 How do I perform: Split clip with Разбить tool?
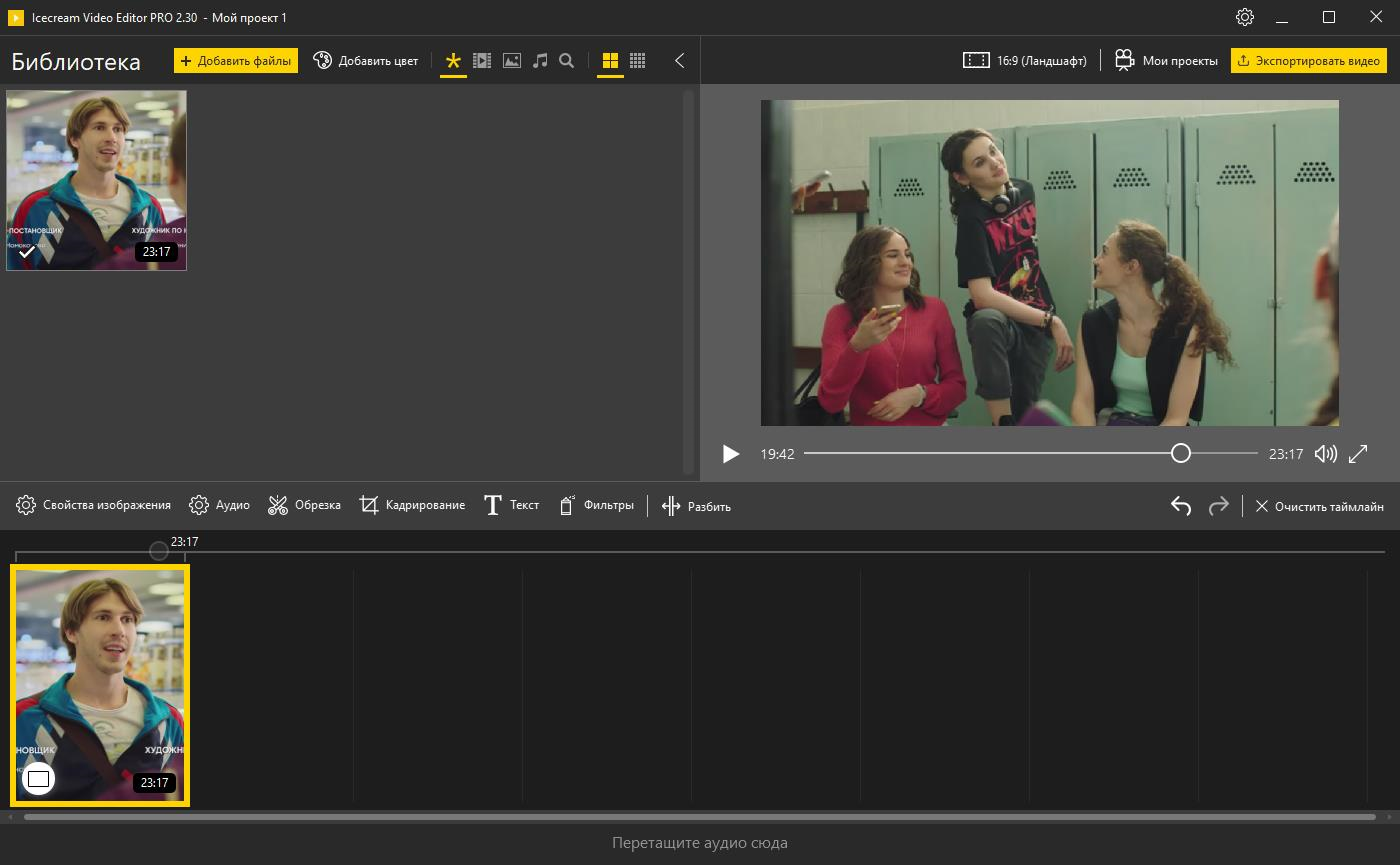coord(696,506)
